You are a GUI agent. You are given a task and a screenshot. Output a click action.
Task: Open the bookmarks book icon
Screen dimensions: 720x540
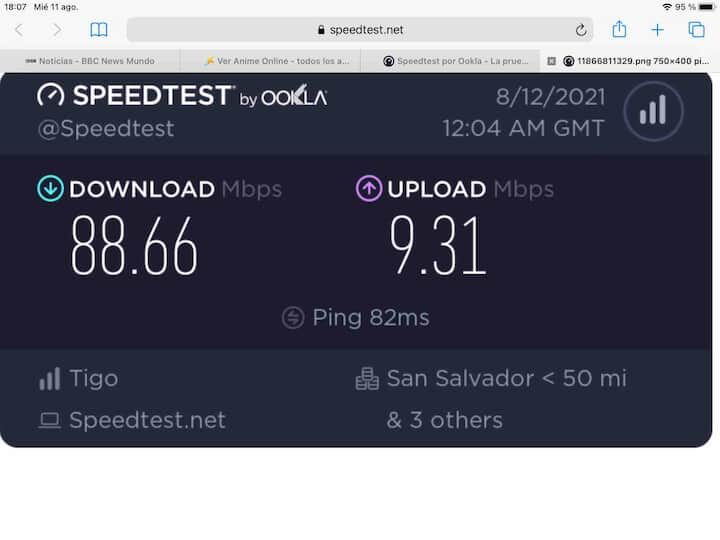(99, 30)
